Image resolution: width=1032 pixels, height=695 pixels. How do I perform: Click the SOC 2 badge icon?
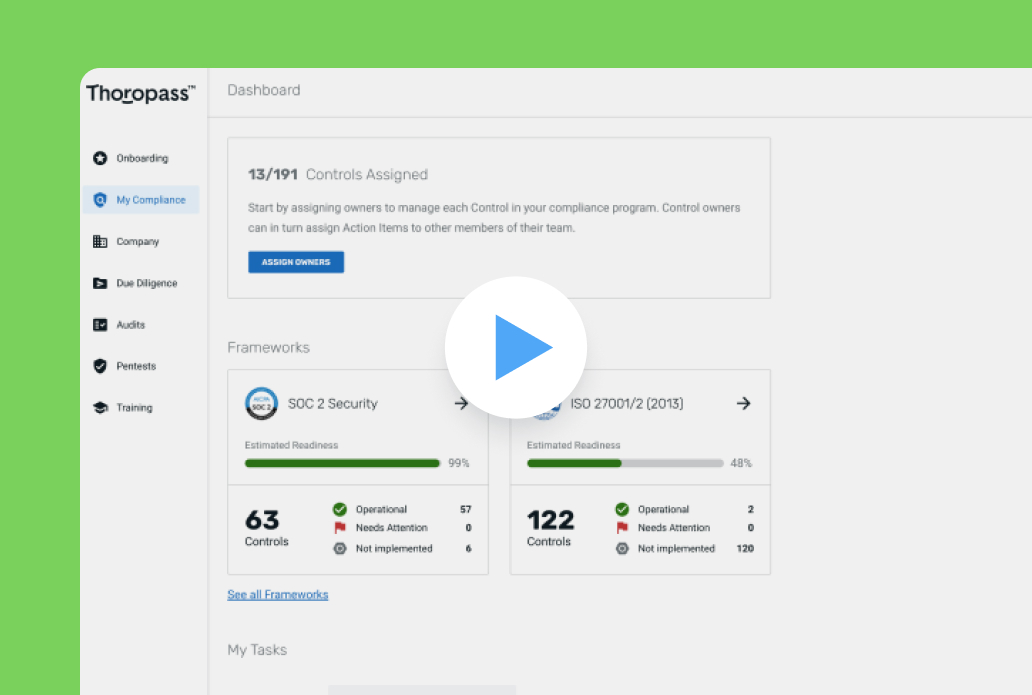click(261, 403)
